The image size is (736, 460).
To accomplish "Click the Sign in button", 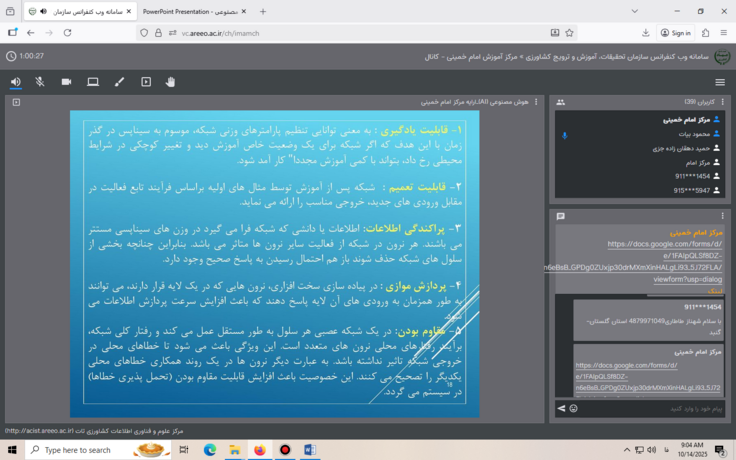I will pos(675,33).
